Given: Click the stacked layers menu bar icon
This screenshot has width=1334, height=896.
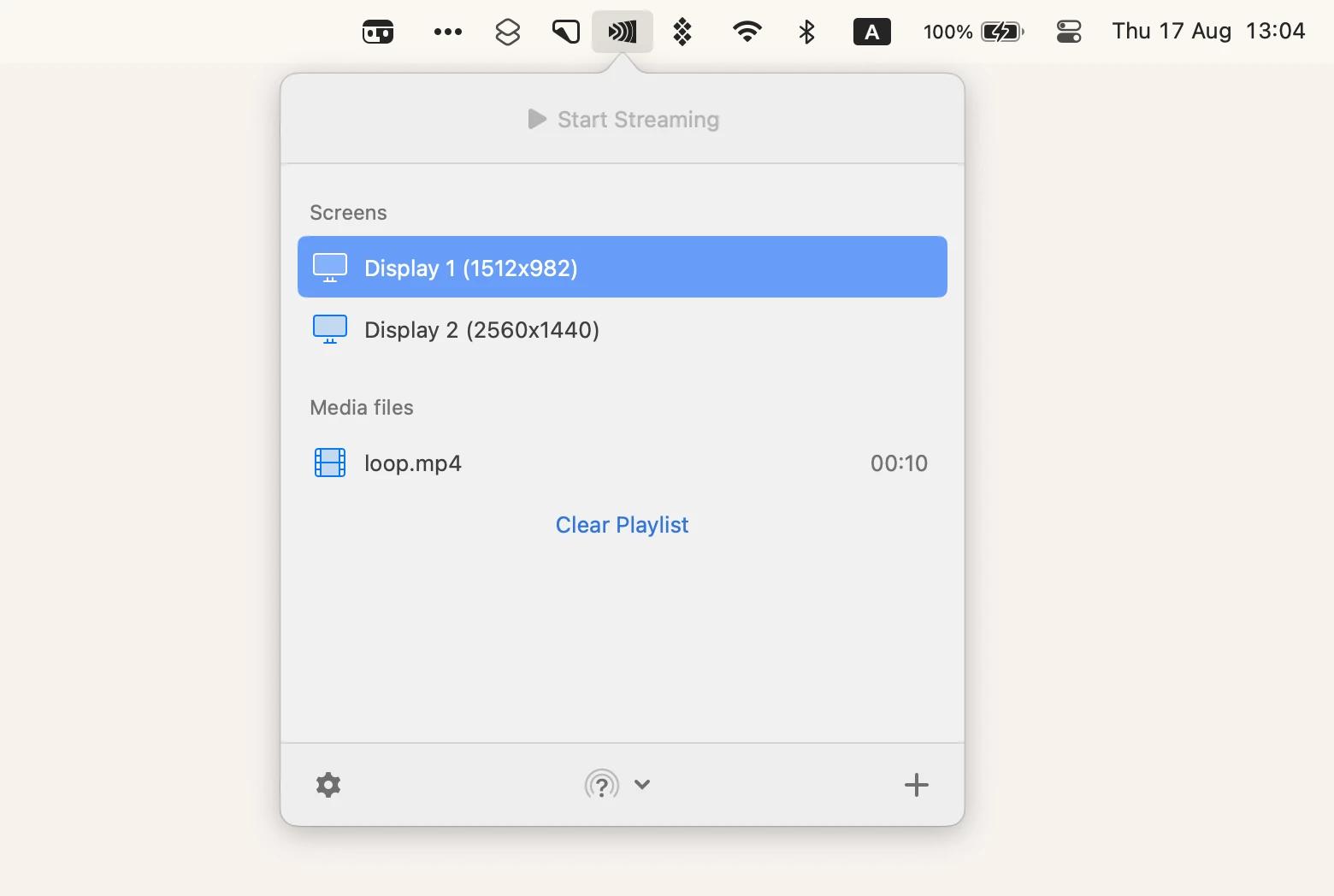Looking at the screenshot, I should tap(508, 32).
